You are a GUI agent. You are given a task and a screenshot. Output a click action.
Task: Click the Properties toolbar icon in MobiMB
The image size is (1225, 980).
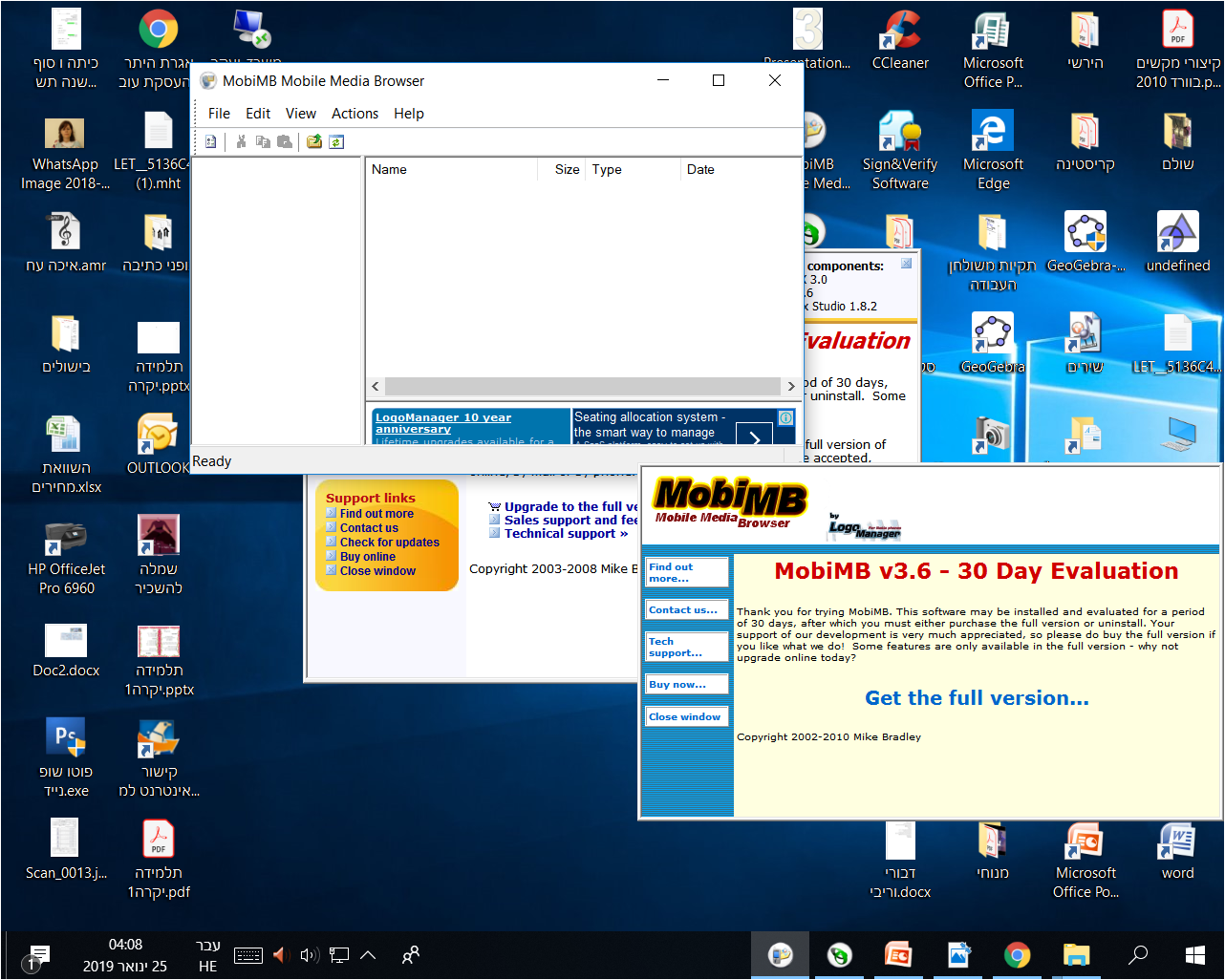coord(211,142)
